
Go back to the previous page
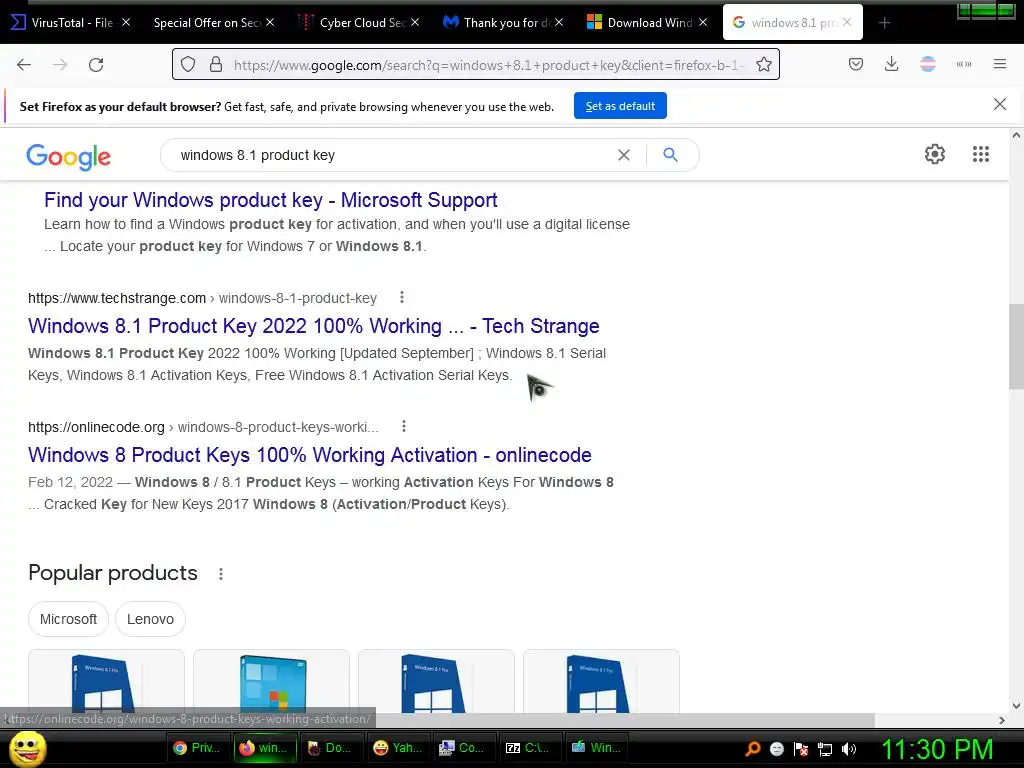pyautogui.click(x=24, y=65)
